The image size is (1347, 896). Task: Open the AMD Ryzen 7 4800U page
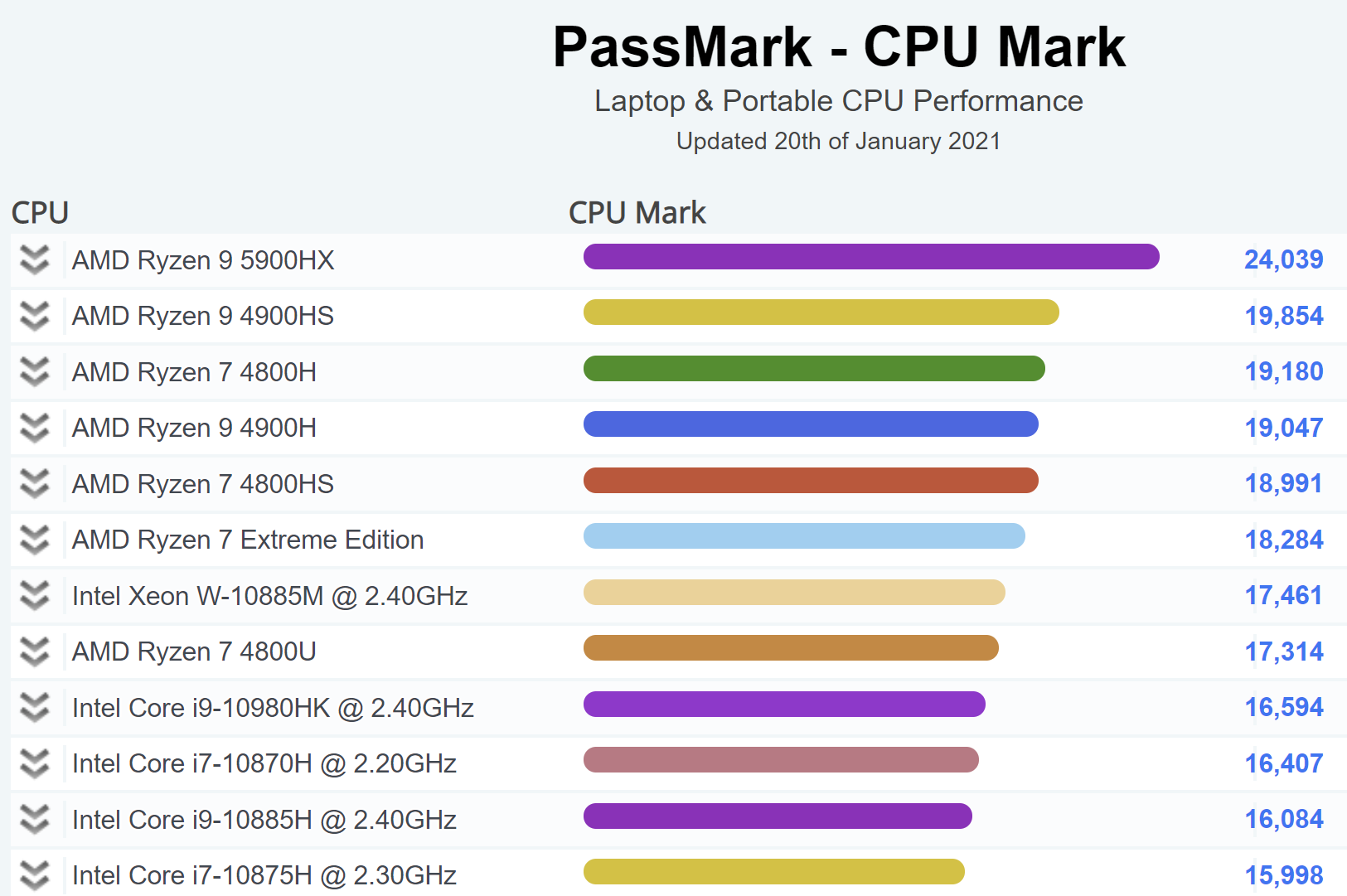[194, 651]
